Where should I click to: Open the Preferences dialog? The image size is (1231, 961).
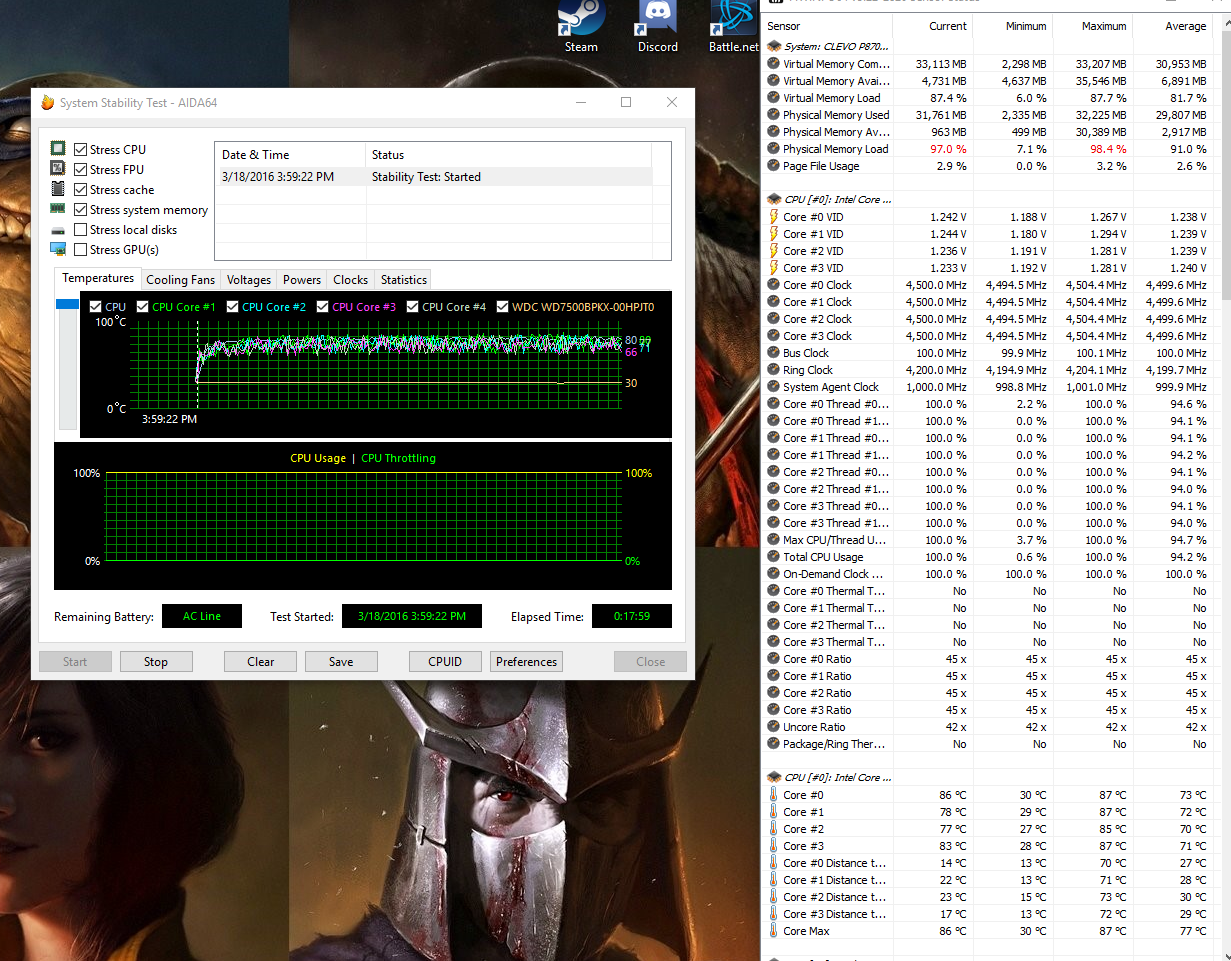tap(526, 661)
